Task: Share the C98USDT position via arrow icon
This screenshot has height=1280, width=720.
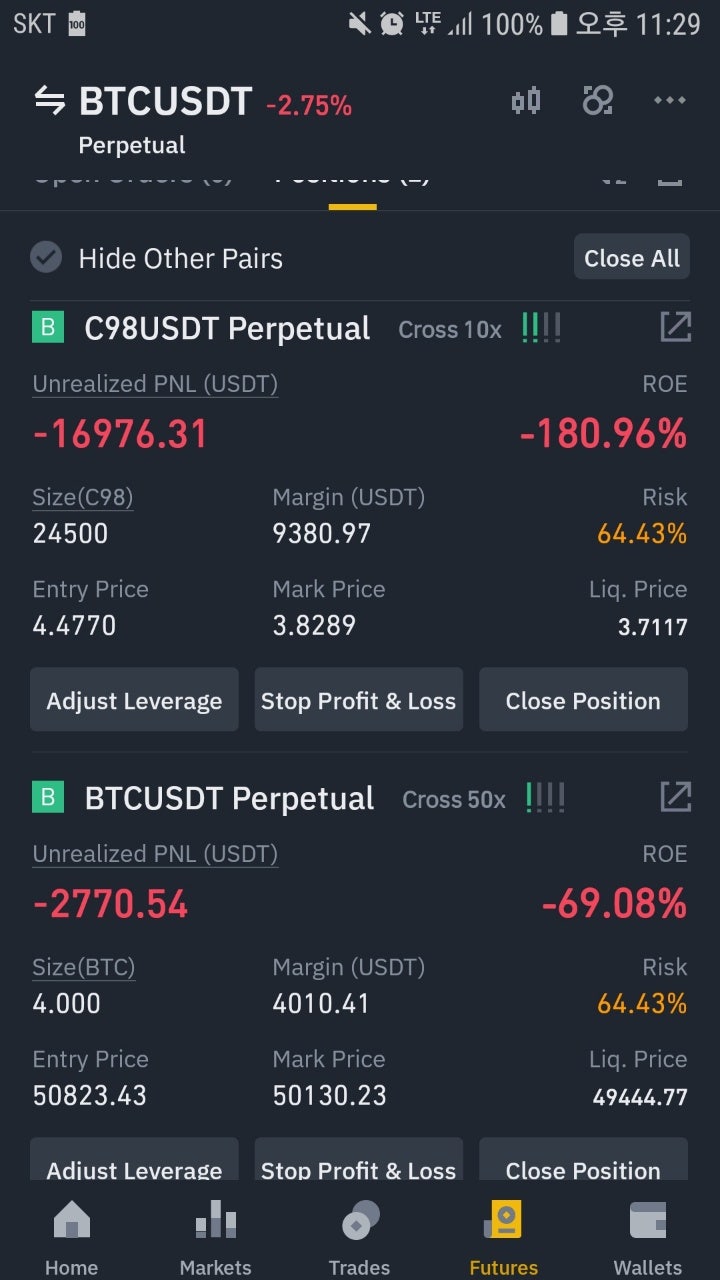Action: [675, 327]
